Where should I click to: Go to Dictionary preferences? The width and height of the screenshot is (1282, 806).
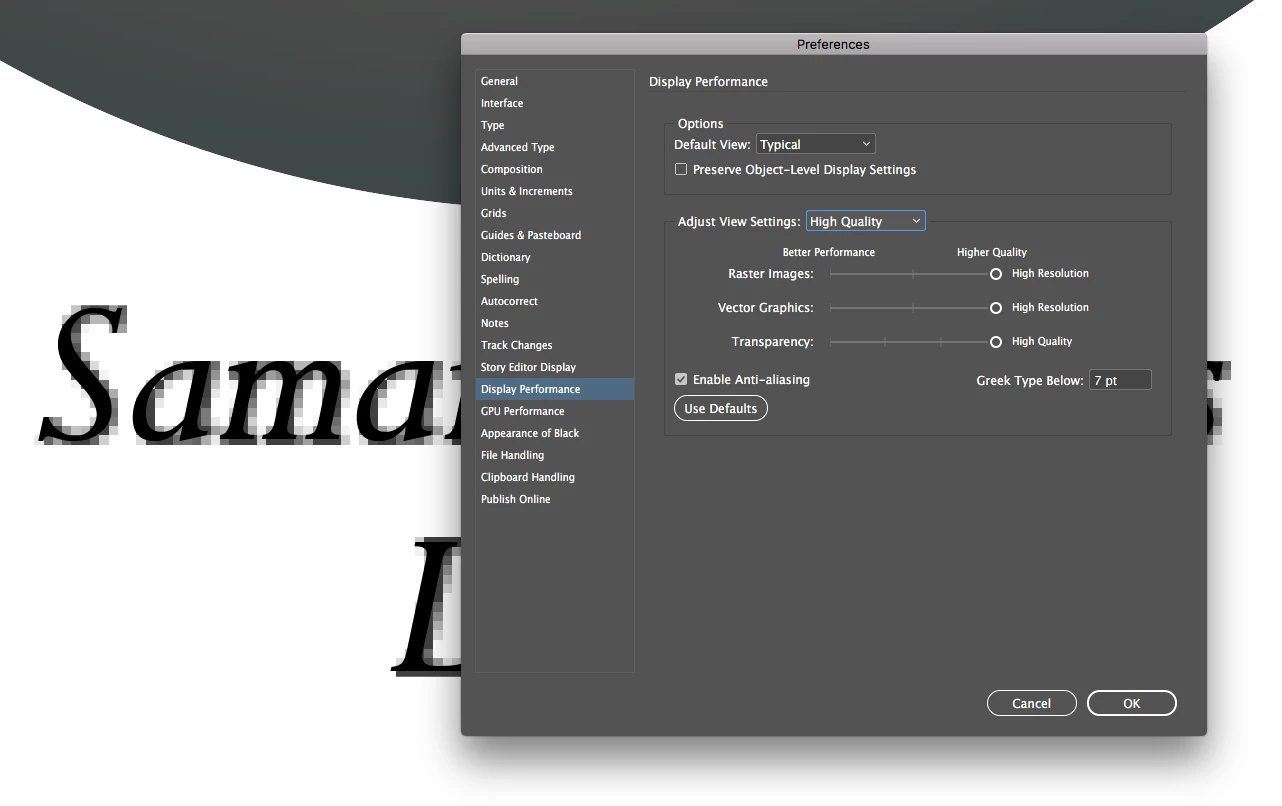pyautogui.click(x=555, y=257)
